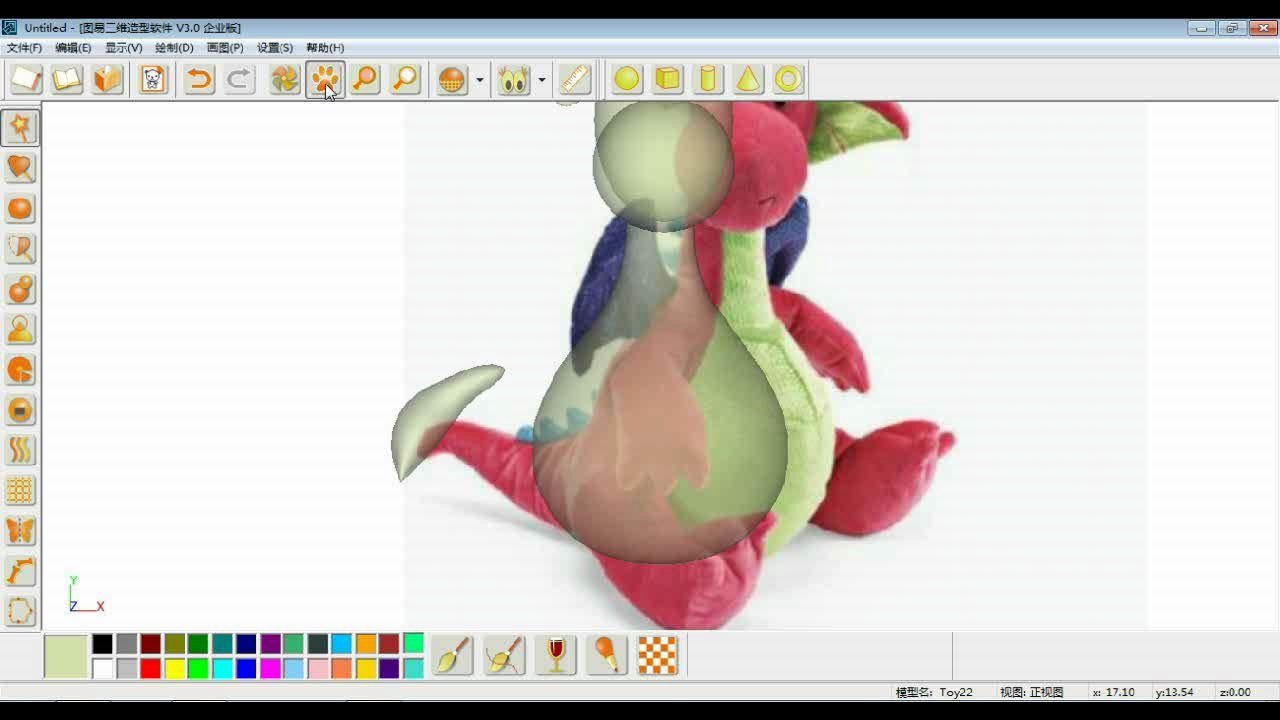Open the 文件(F) menu
Screen dimensions: 1280x720
24,47
